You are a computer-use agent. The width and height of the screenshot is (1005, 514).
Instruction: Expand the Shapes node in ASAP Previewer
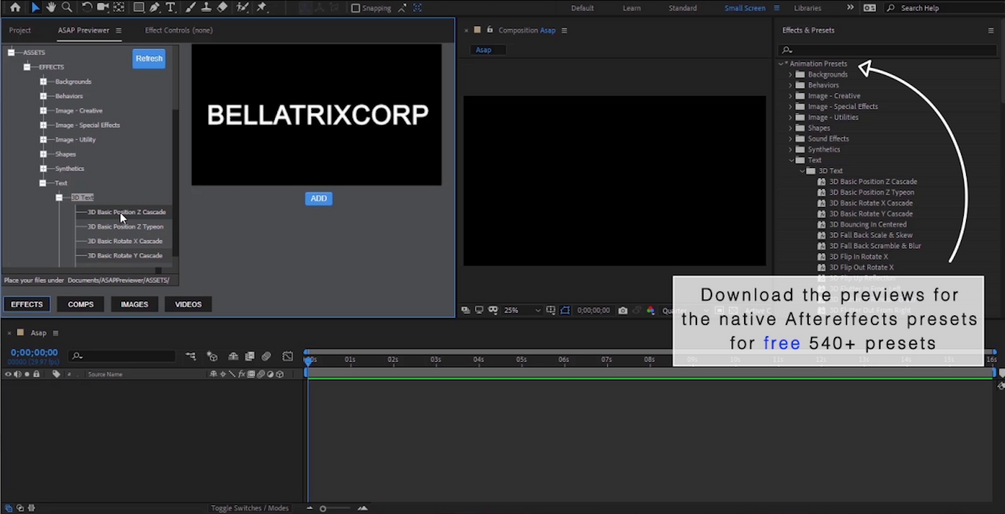(x=43, y=154)
